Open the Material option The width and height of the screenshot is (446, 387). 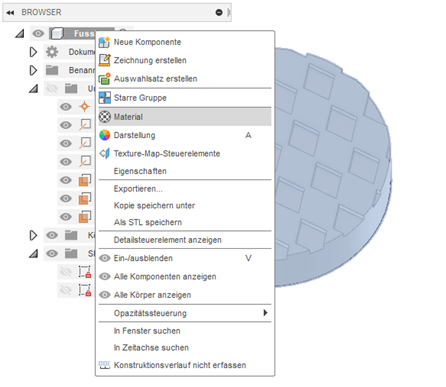(x=185, y=117)
